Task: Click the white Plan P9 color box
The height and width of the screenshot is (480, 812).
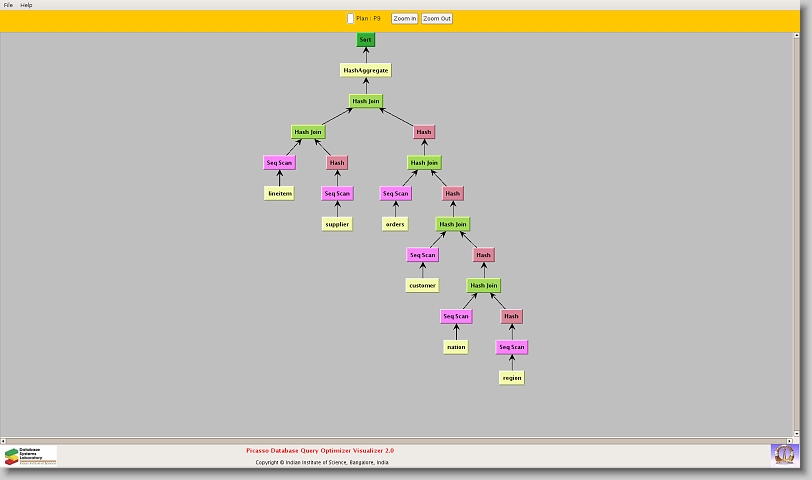Action: [350, 18]
